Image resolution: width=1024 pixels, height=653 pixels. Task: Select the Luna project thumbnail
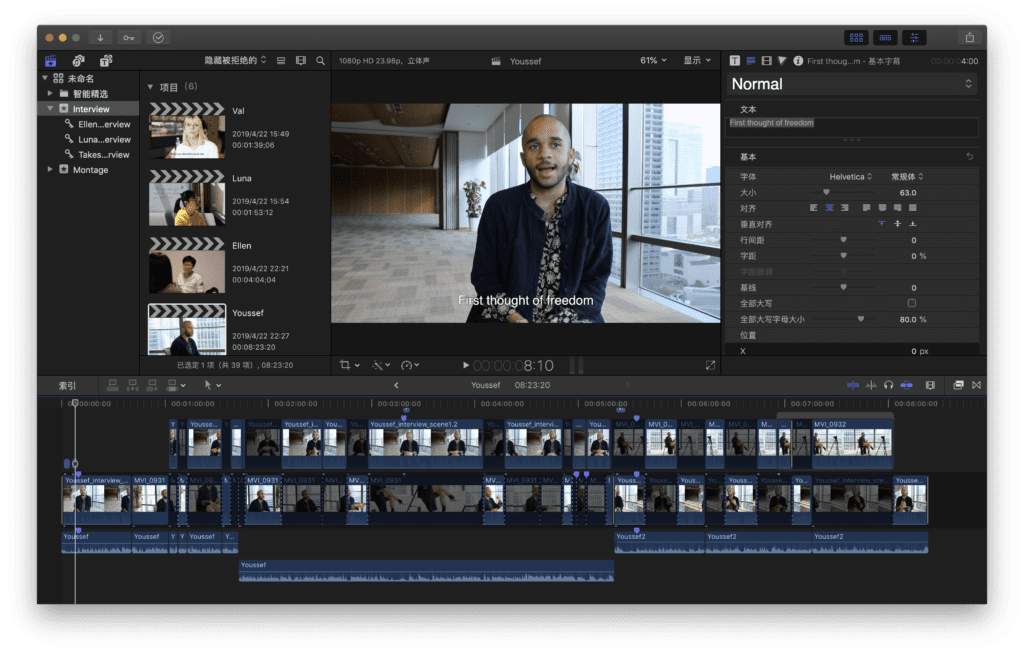point(187,198)
